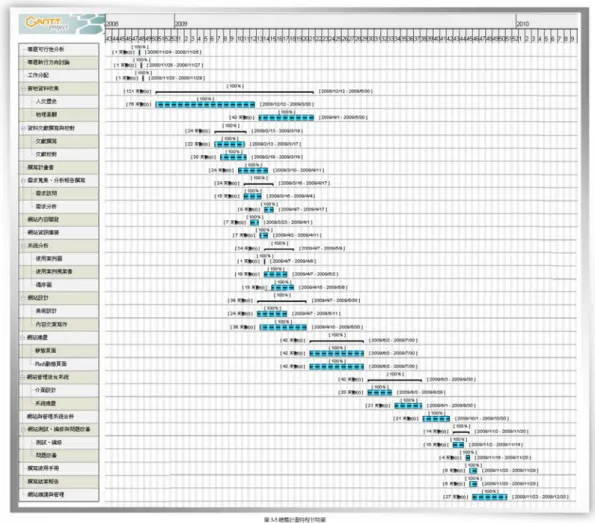595x523 pixels.
Task: Collapse the task group above 人文歷史
Action: (x=23, y=88)
